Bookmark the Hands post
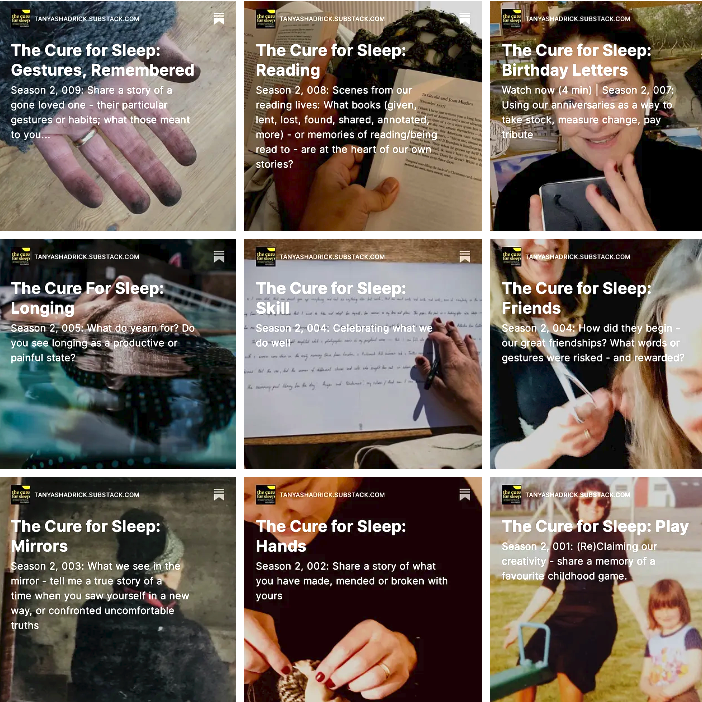Screen dimensions: 702x702 coord(465,494)
